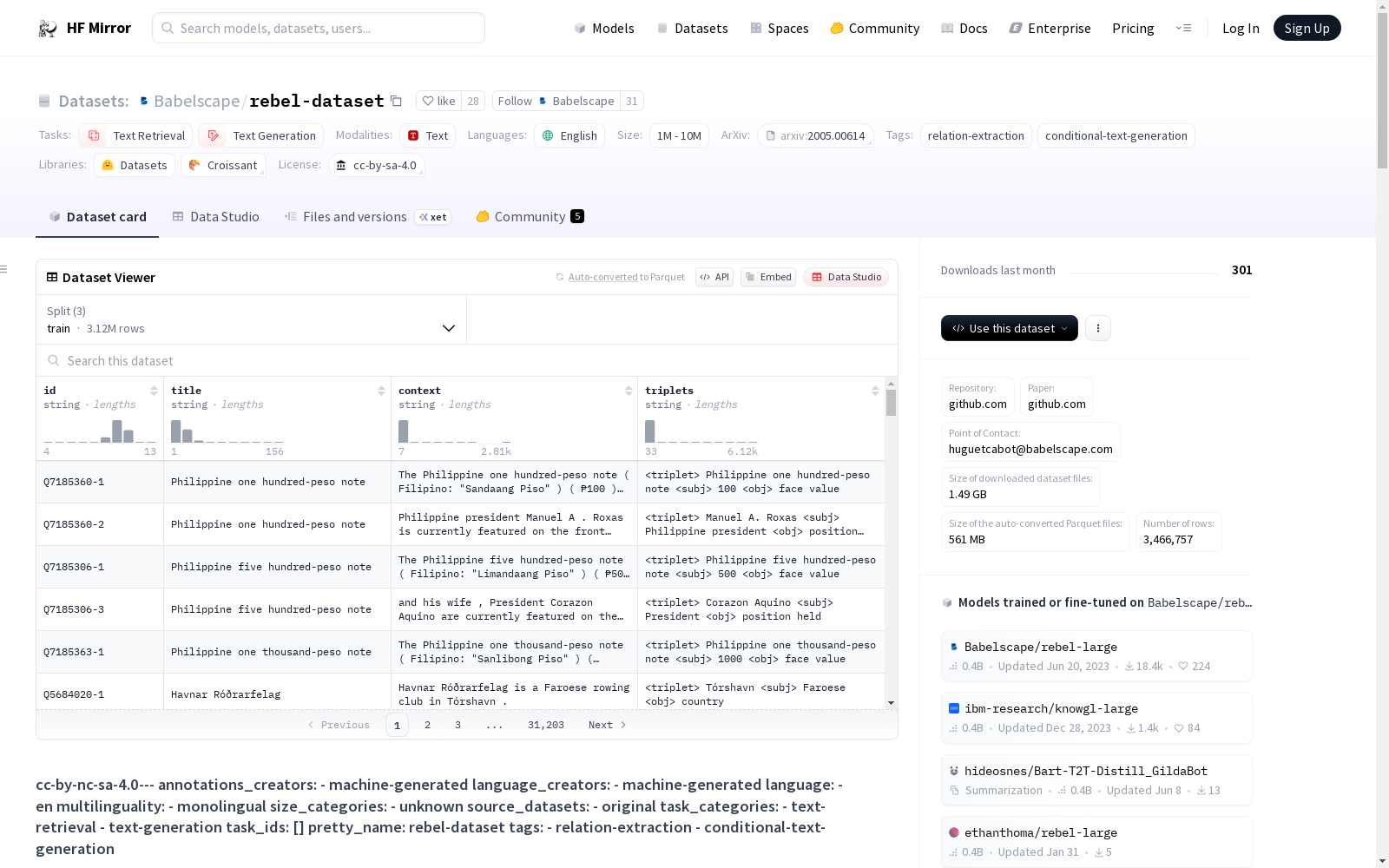Open the ethanthoma/rebel-large model card

[x=1096, y=842]
